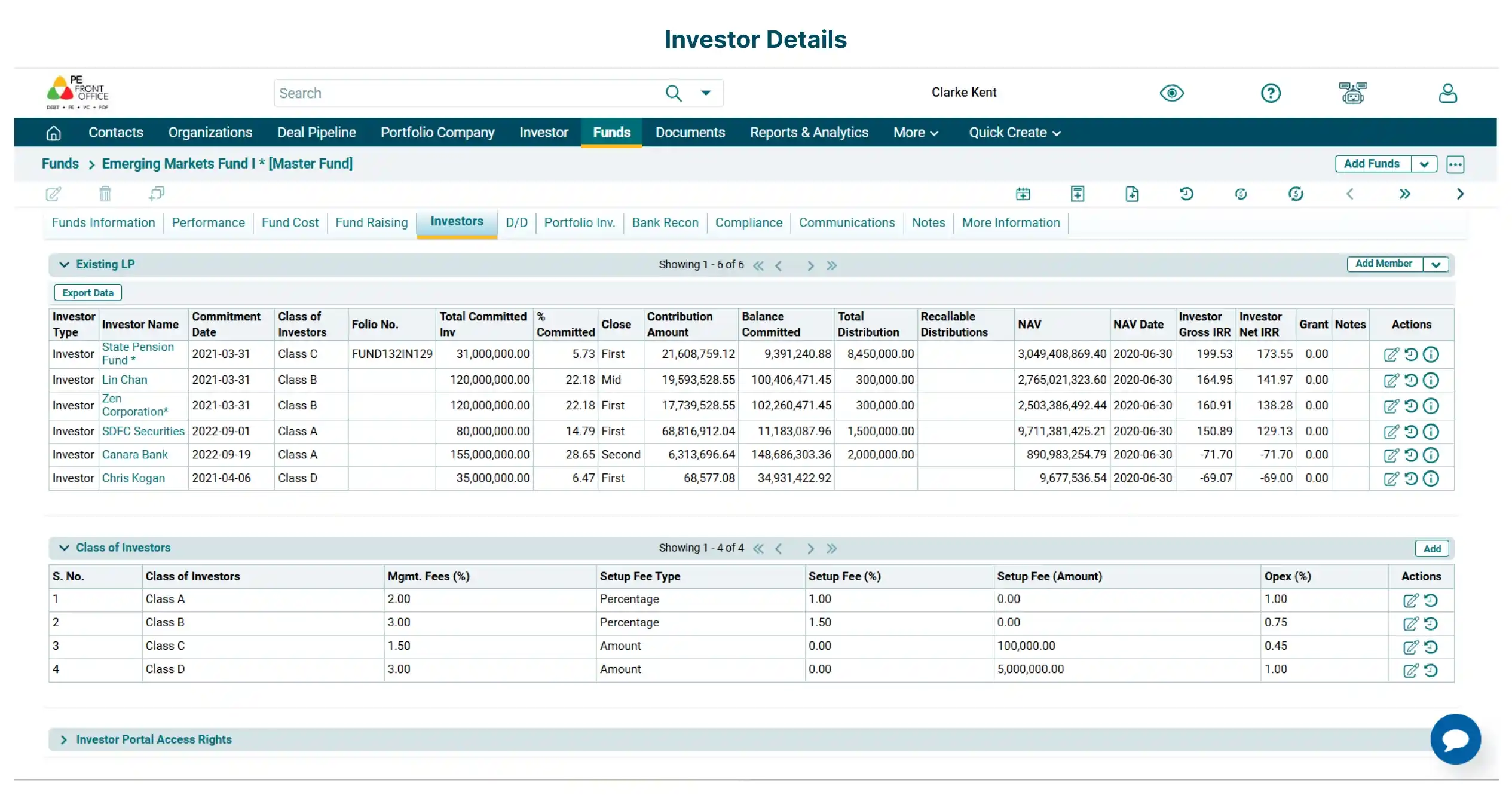Open the Add Funds dropdown arrow
Screen dimensions: 1512x795
pos(1424,164)
